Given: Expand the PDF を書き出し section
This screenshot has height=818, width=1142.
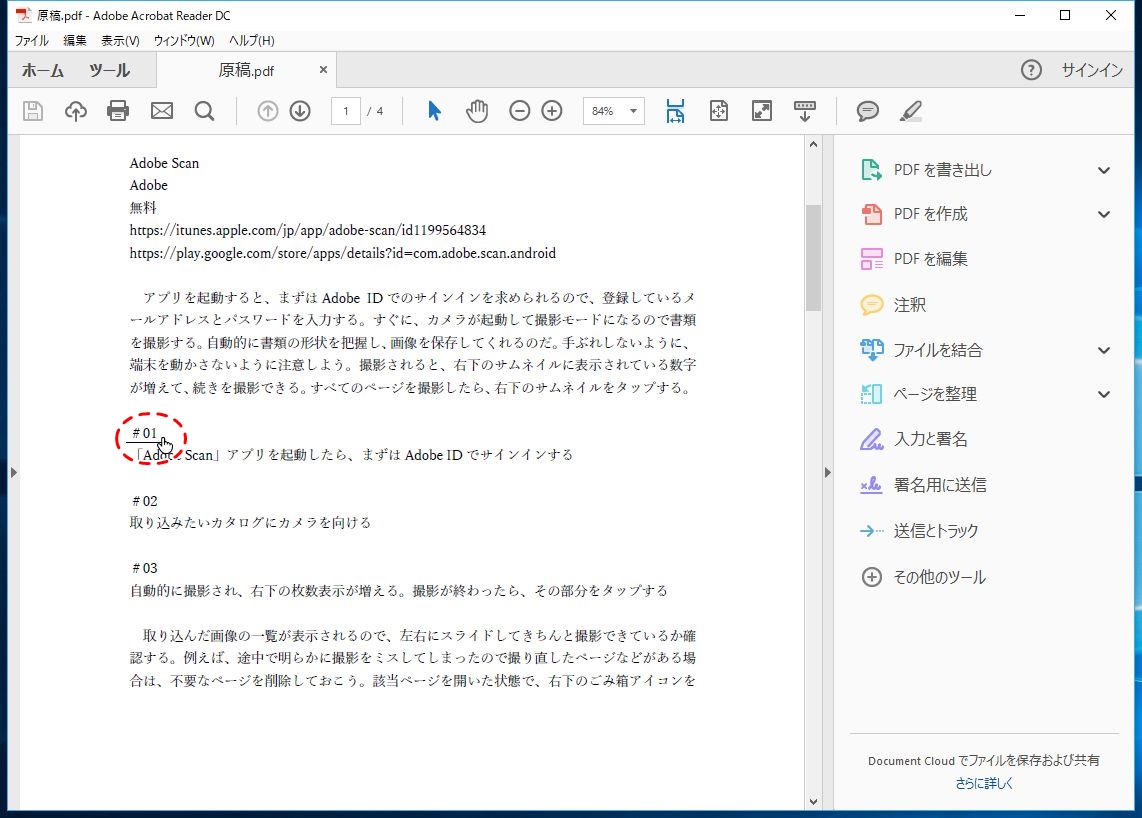Looking at the screenshot, I should [x=1104, y=170].
